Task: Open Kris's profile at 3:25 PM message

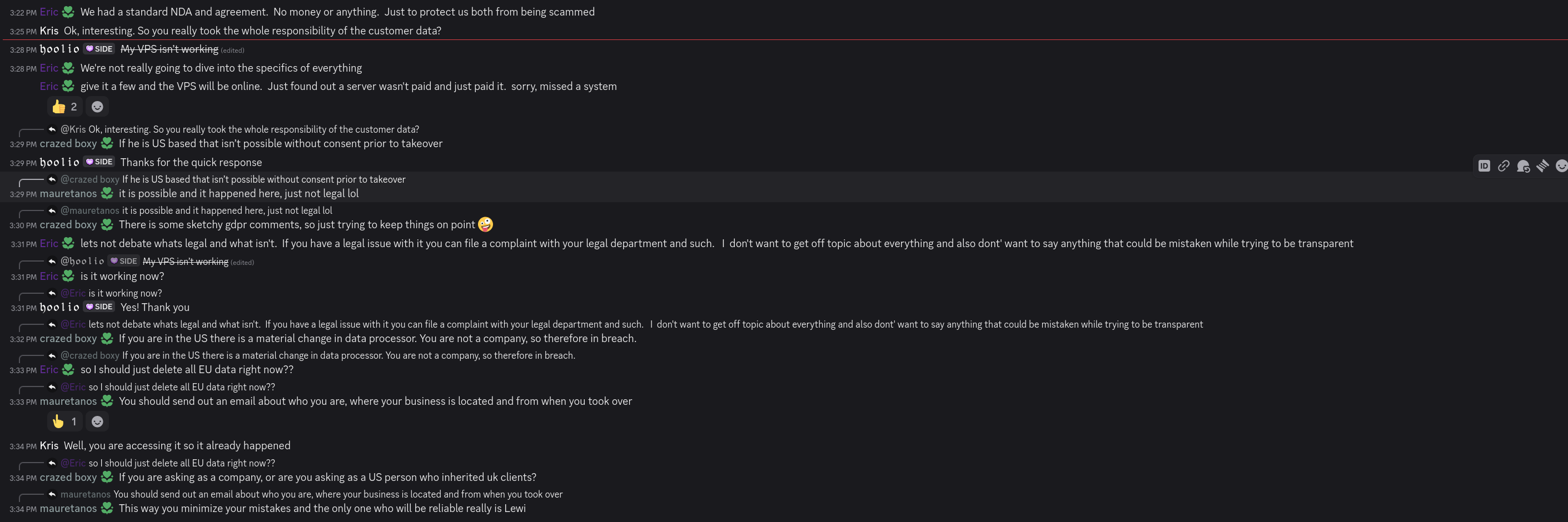Action: point(49,31)
